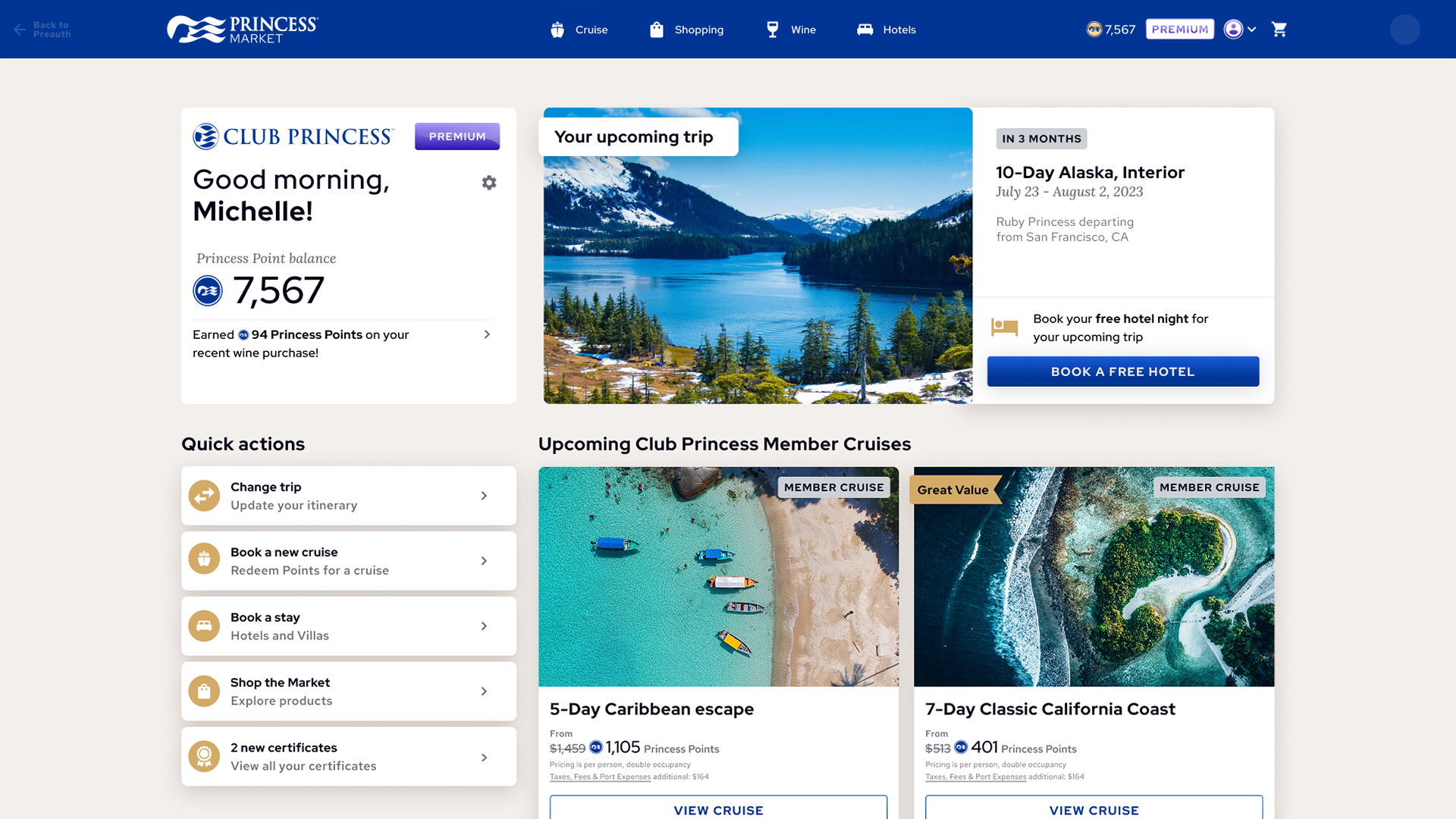Click the back arrow icon near Back to Preauth
This screenshot has height=819, width=1456.
click(x=20, y=30)
